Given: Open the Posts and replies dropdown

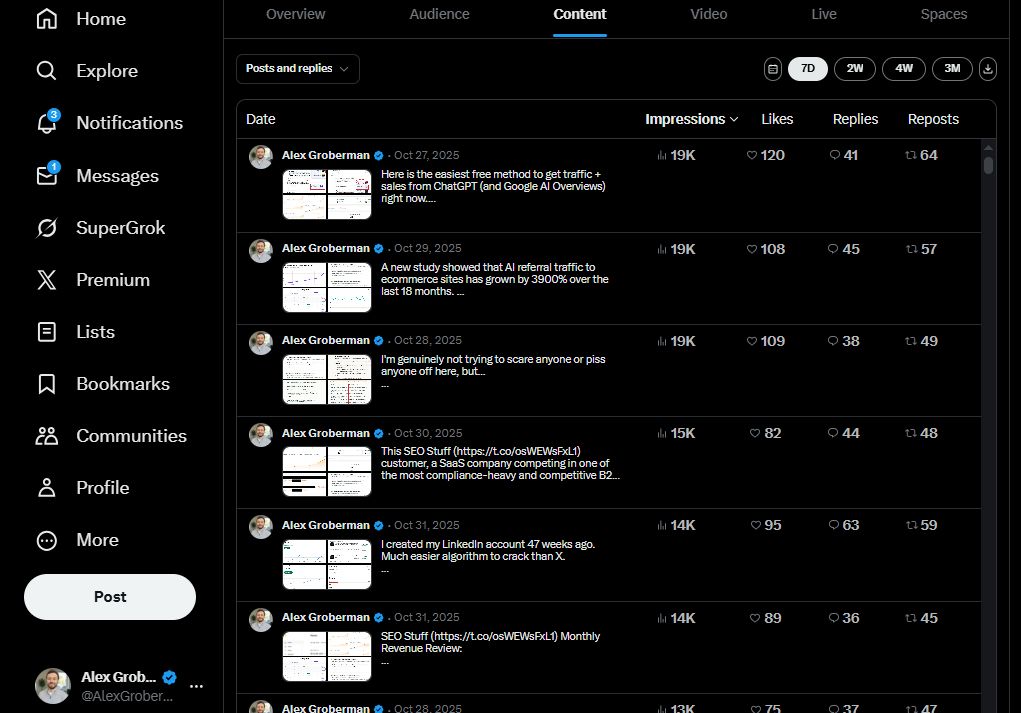Looking at the screenshot, I should (298, 68).
